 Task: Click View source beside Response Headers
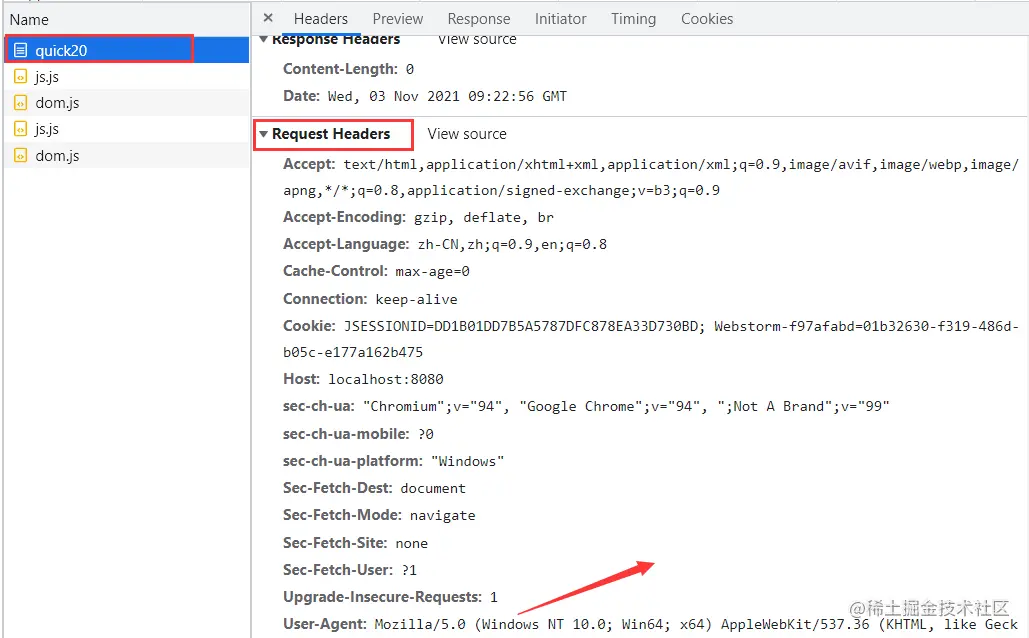pyautogui.click(x=477, y=40)
